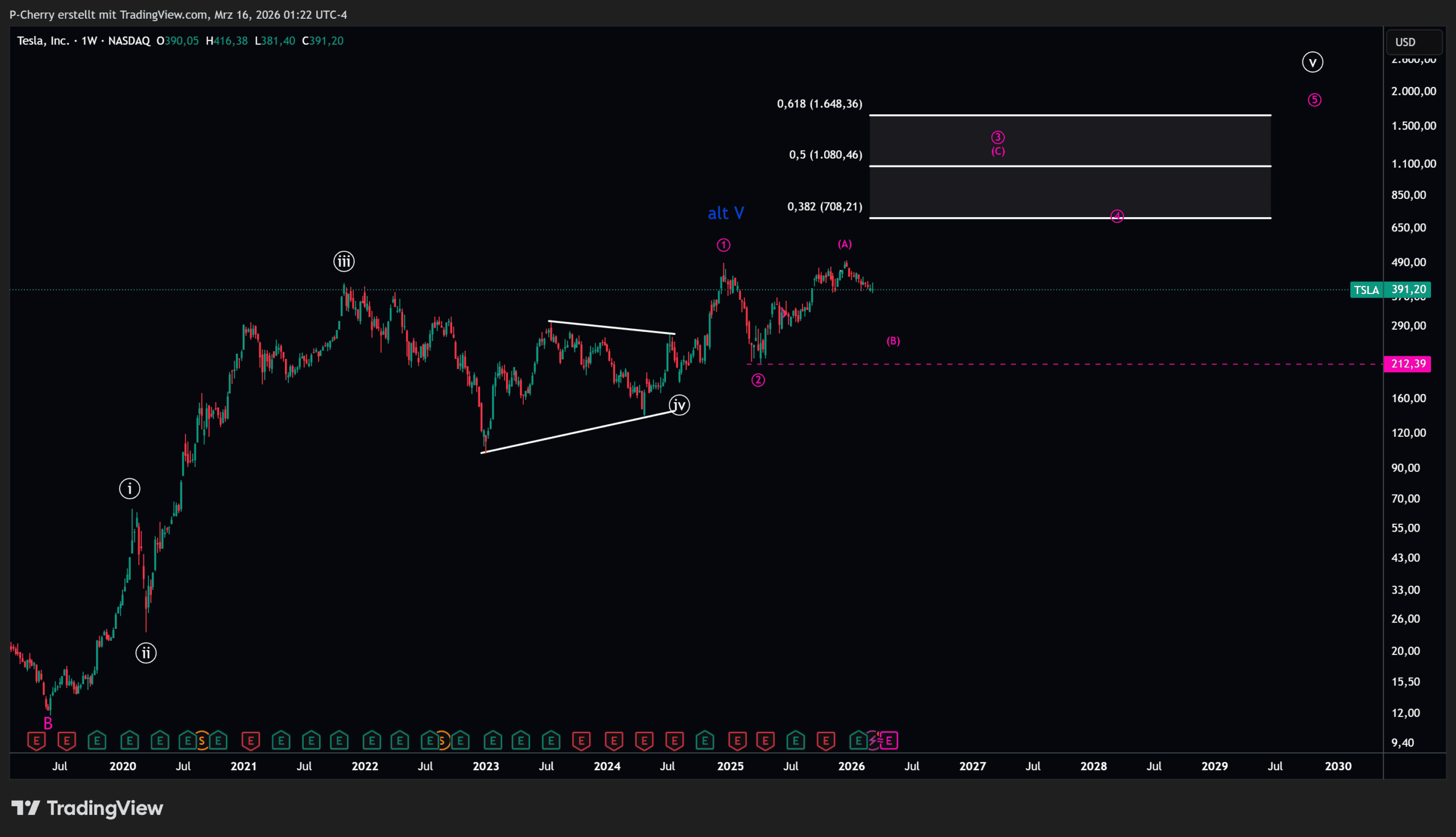Image resolution: width=1456 pixels, height=837 pixels.
Task: Click the pink upcoming earnings marker
Action: [x=888, y=740]
